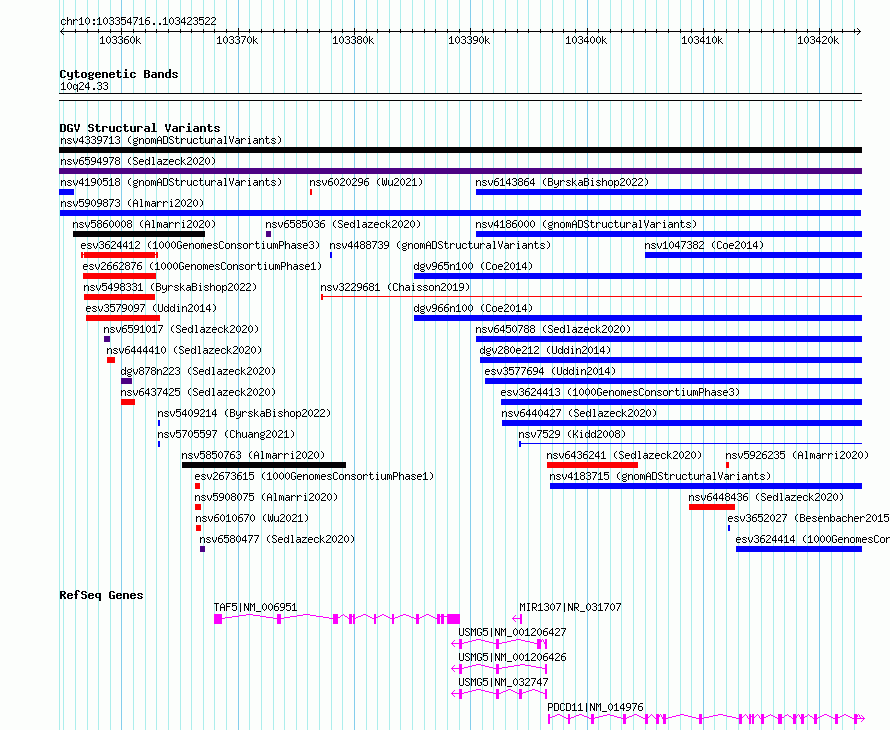Click the 103360k ruler tick label
The image size is (890, 730).
coord(120,40)
